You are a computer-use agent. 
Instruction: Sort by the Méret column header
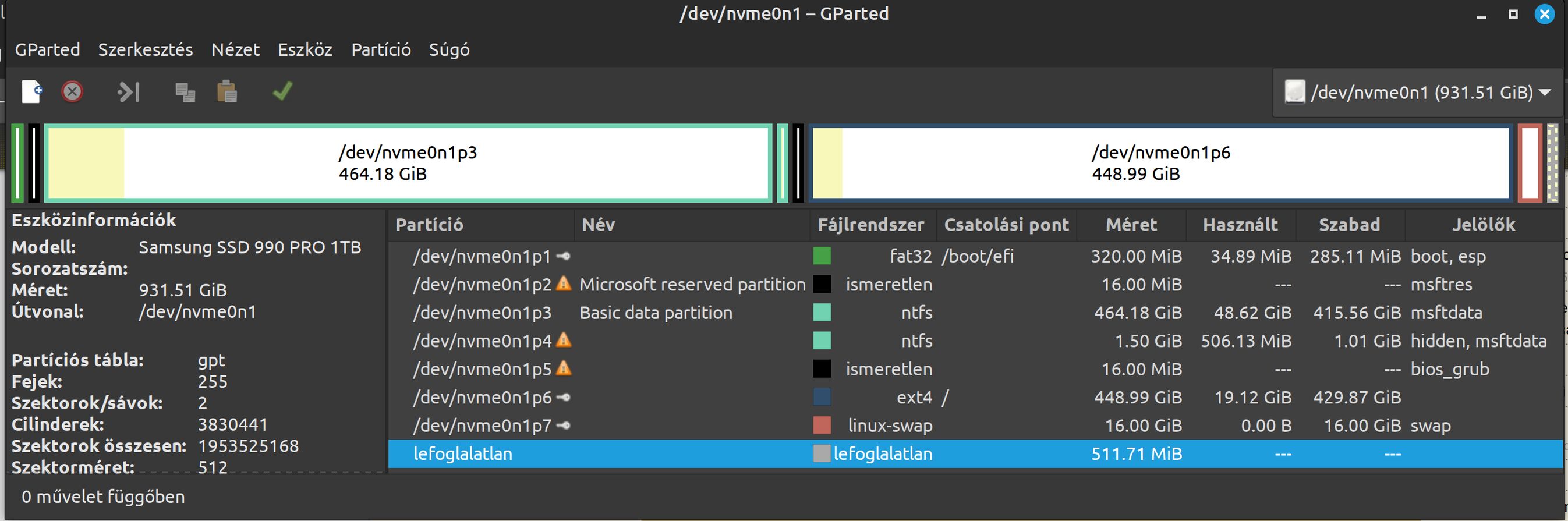click(1131, 225)
